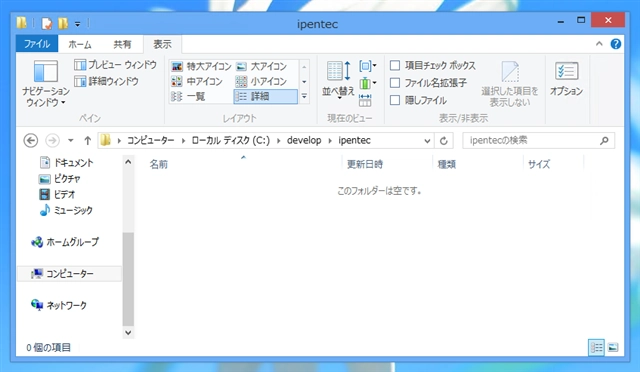Viewport: 640px width, 372px height.
Task: Open オプション folder options
Action: [x=566, y=79]
